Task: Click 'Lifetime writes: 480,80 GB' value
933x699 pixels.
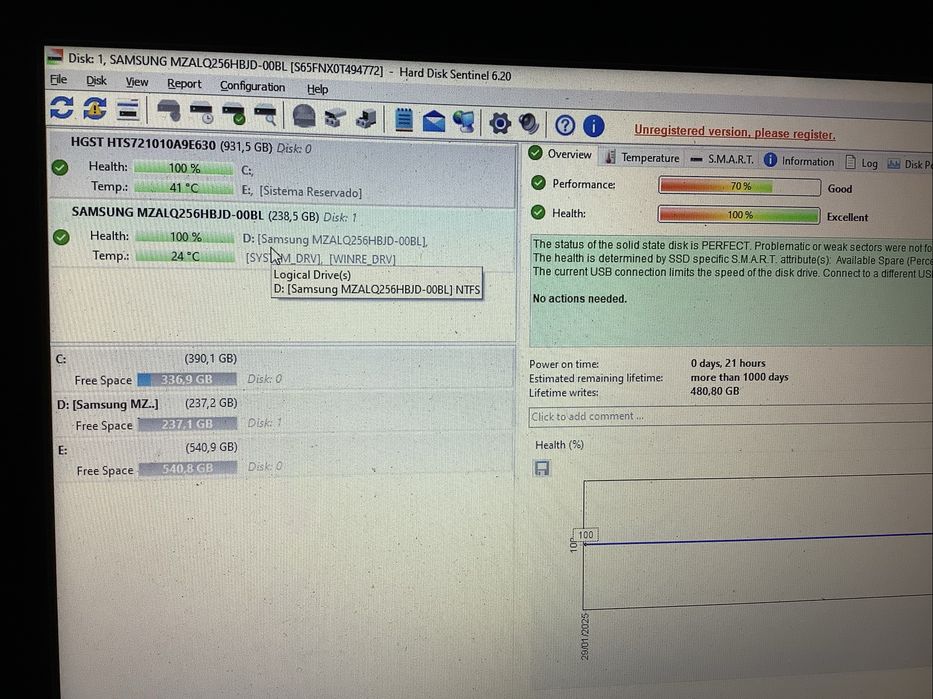Action: tap(715, 391)
